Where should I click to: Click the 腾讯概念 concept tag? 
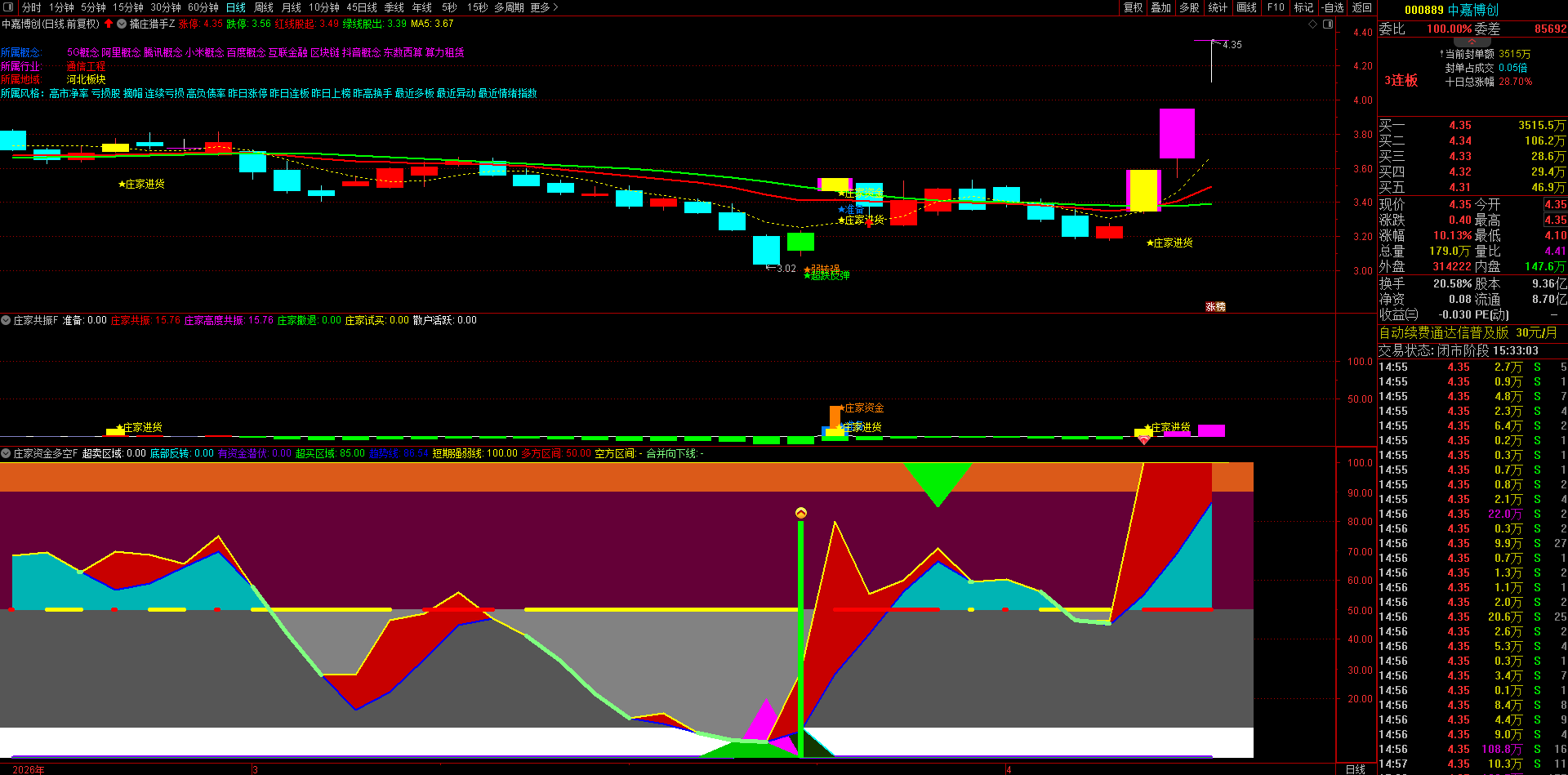point(163,52)
